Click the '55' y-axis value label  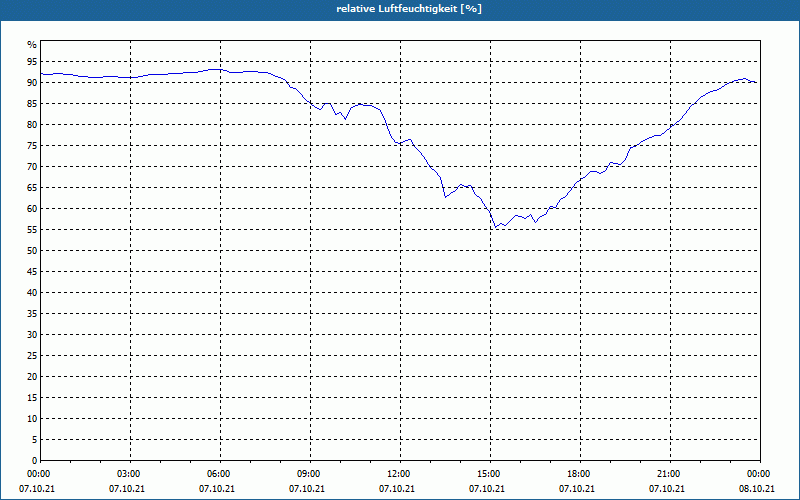point(32,230)
